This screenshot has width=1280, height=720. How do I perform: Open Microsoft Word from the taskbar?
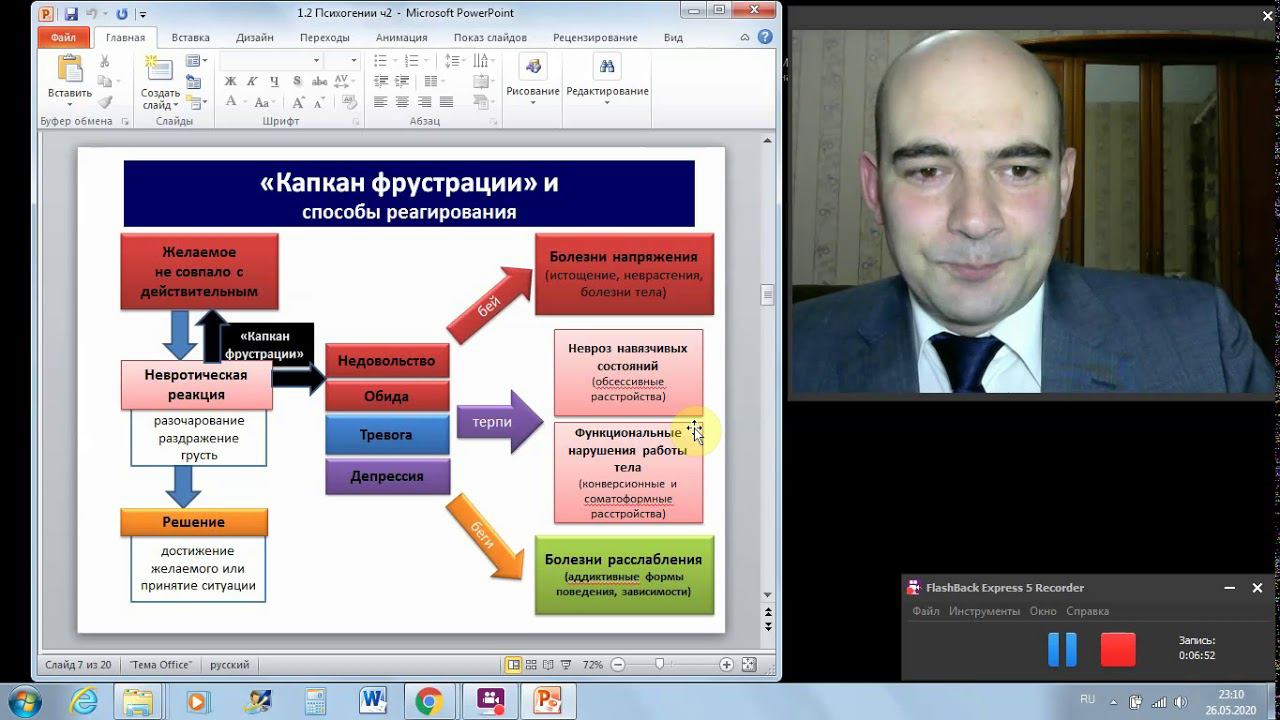click(x=374, y=701)
